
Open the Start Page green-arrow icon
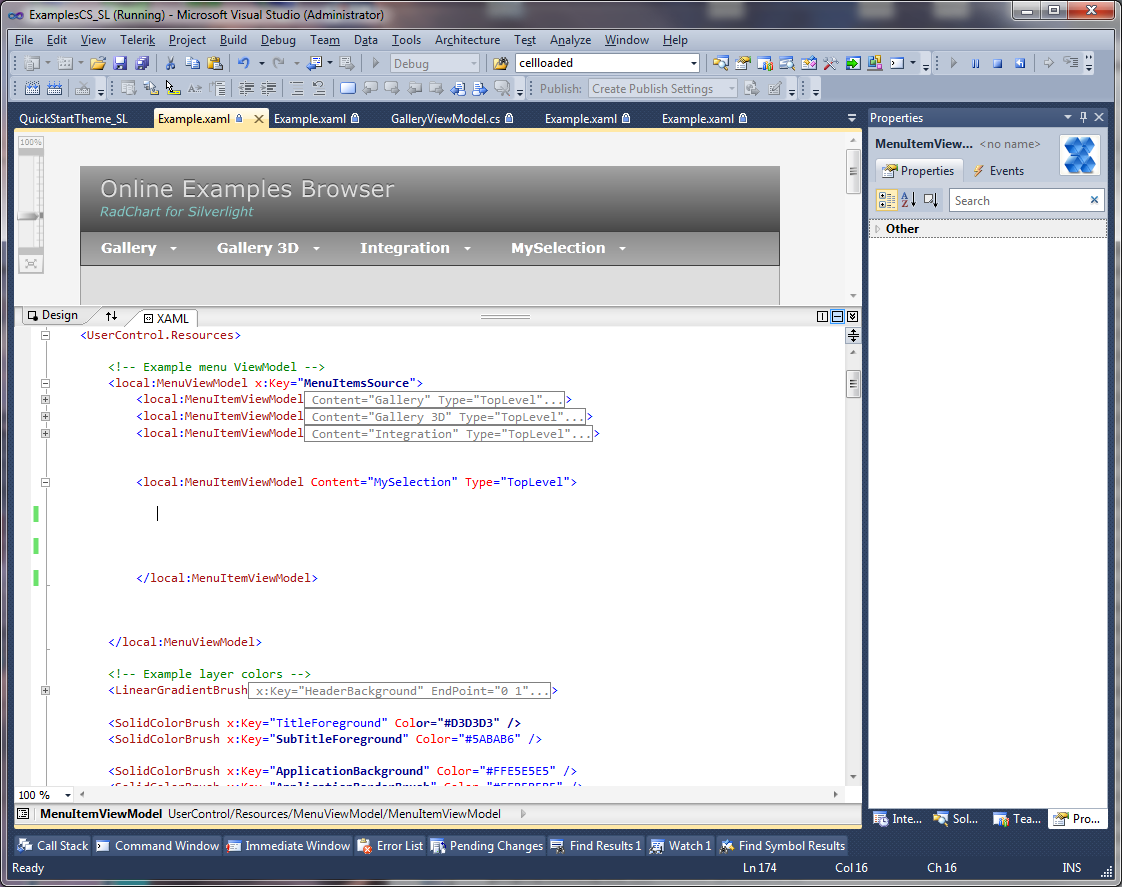[x=852, y=63]
